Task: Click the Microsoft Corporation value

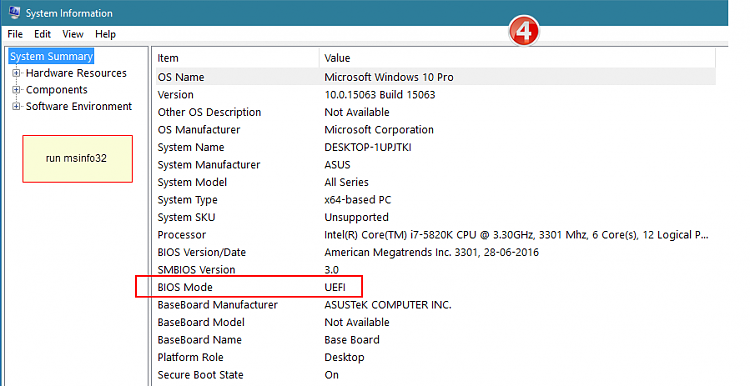Action: point(379,130)
